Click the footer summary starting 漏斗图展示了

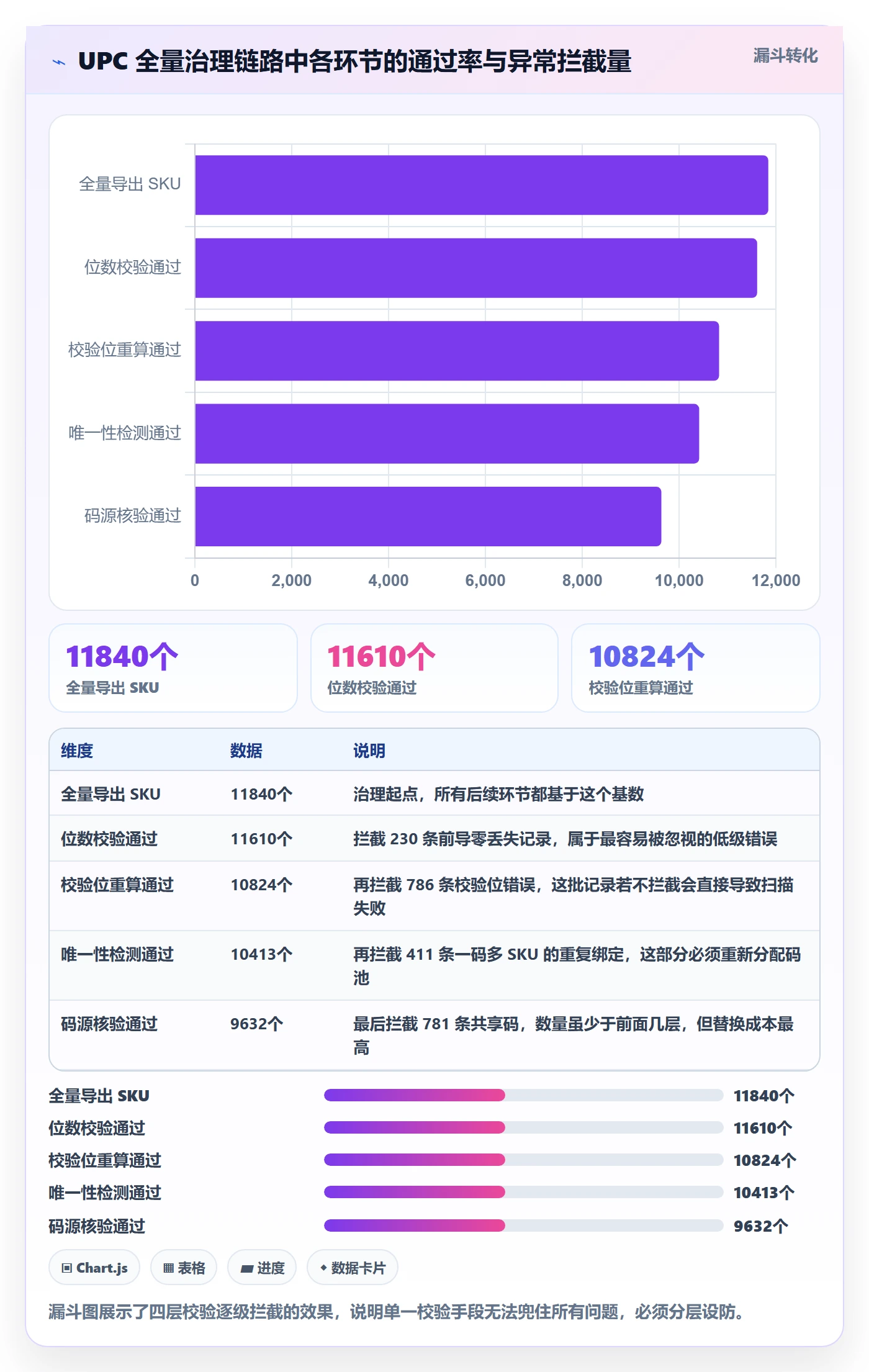(396, 1312)
